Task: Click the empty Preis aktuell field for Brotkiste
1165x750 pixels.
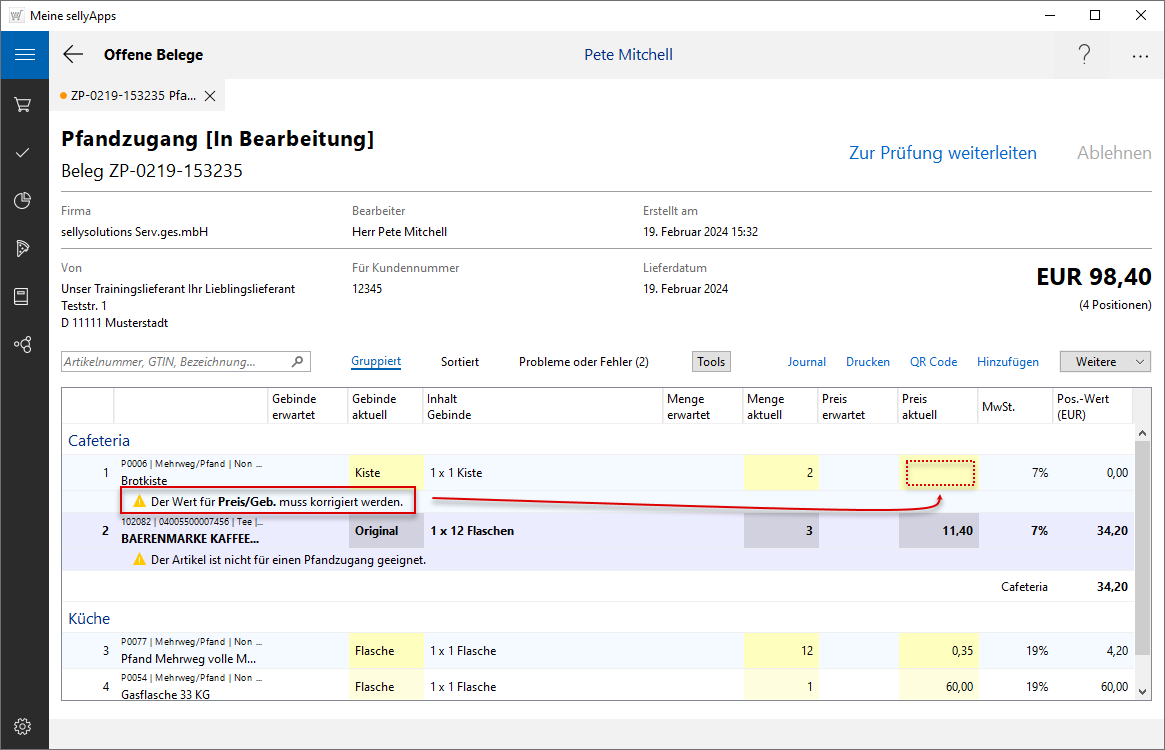Action: coord(939,473)
